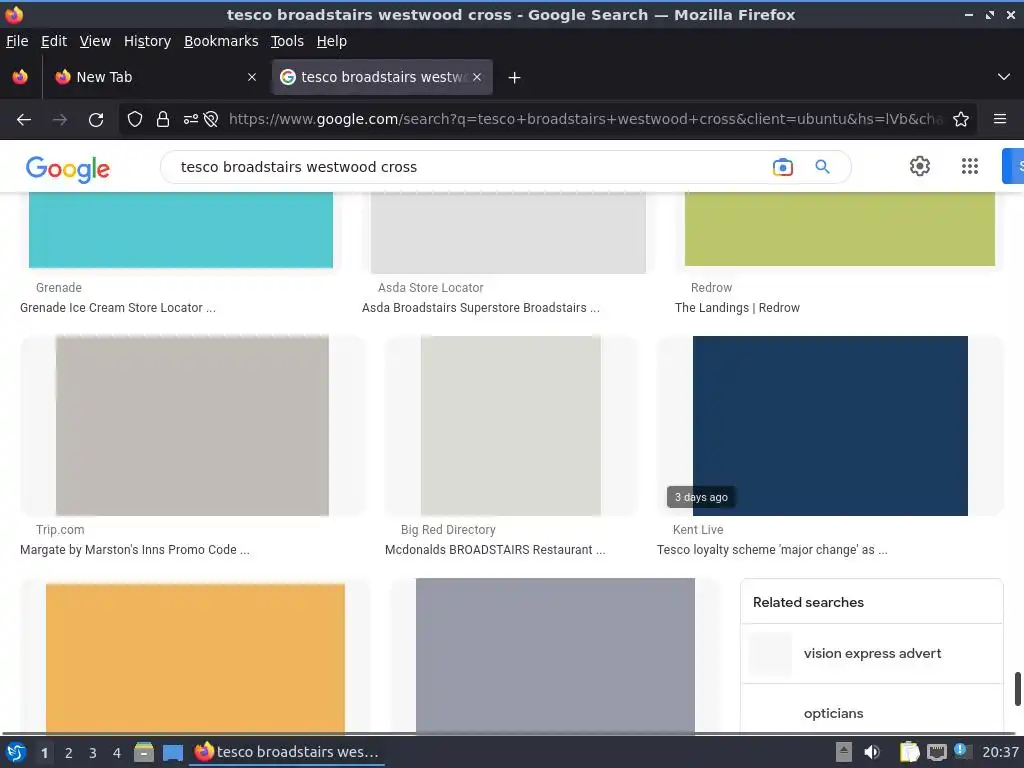Open the Help menu

[x=332, y=41]
